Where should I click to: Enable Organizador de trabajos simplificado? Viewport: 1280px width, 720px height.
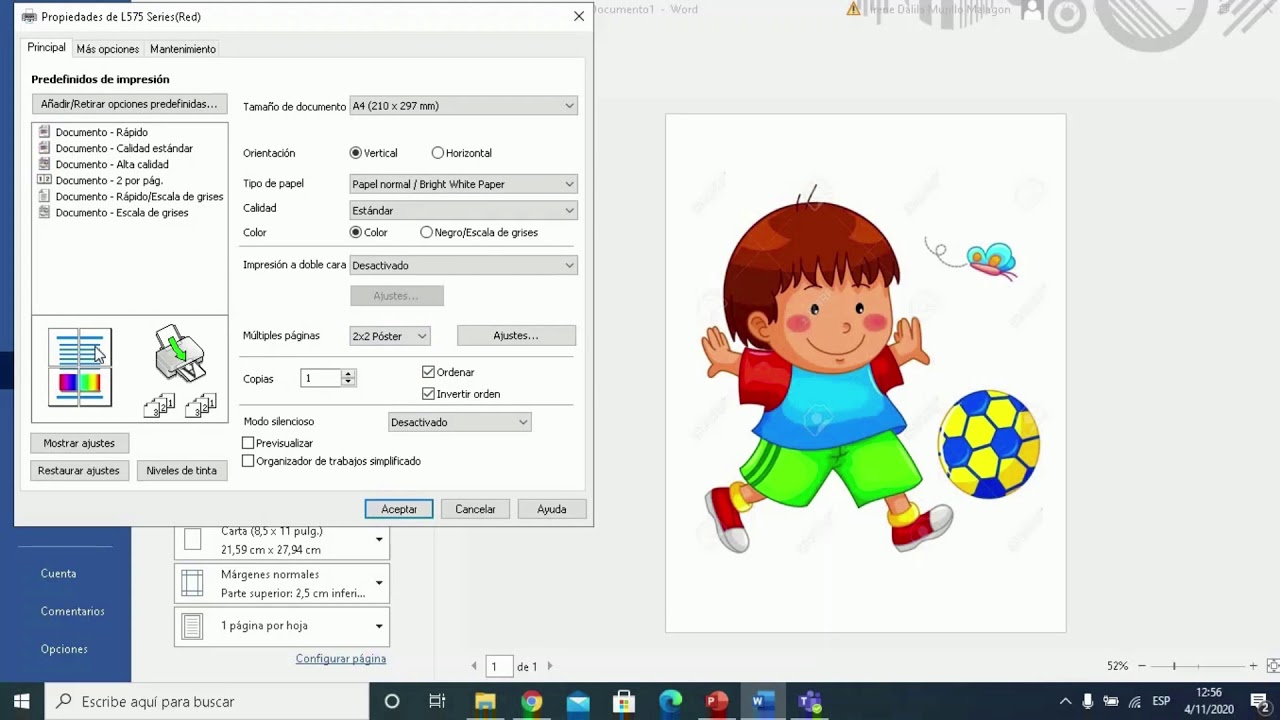(x=332, y=461)
